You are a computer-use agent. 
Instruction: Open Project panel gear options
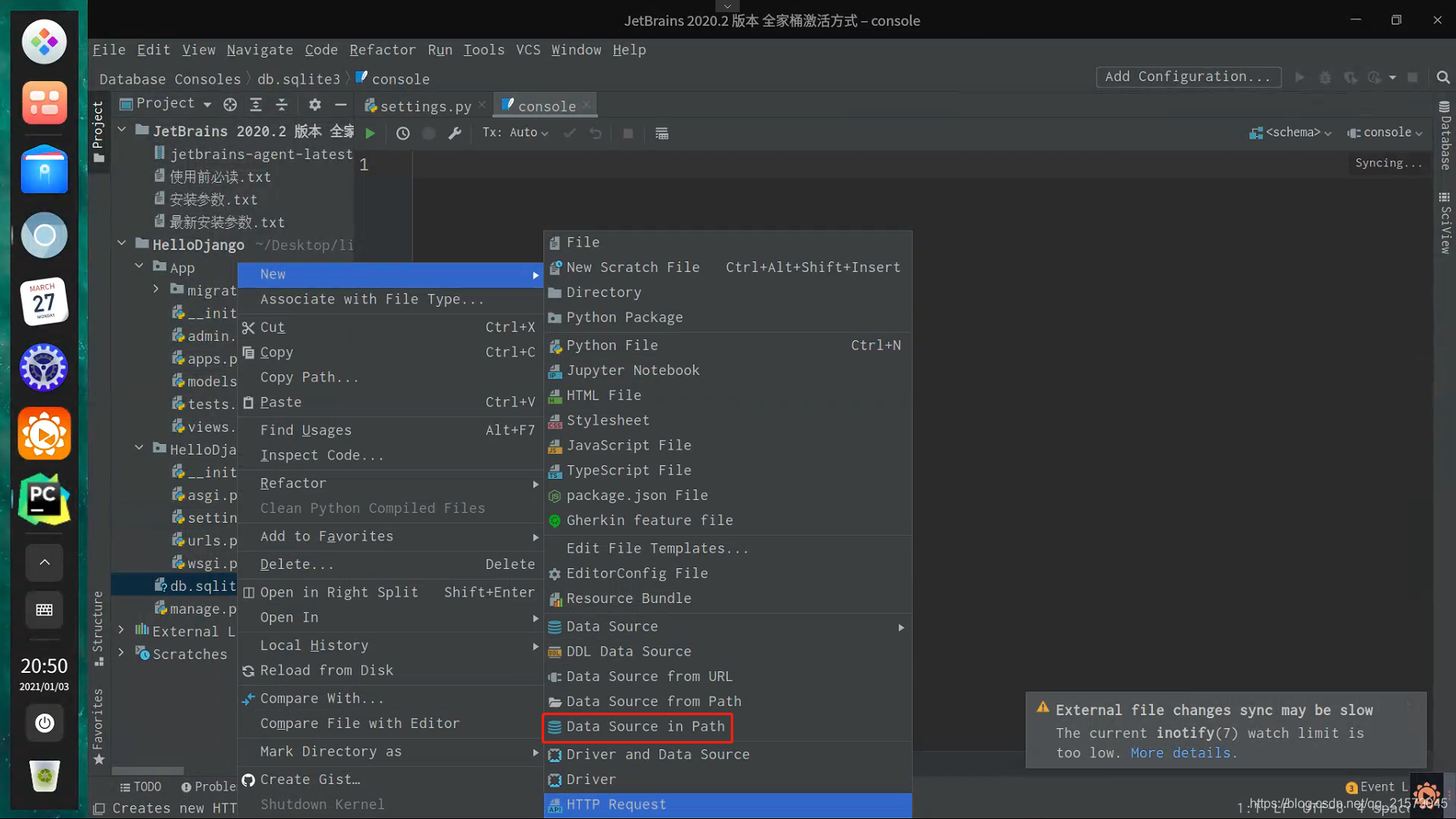pos(315,105)
